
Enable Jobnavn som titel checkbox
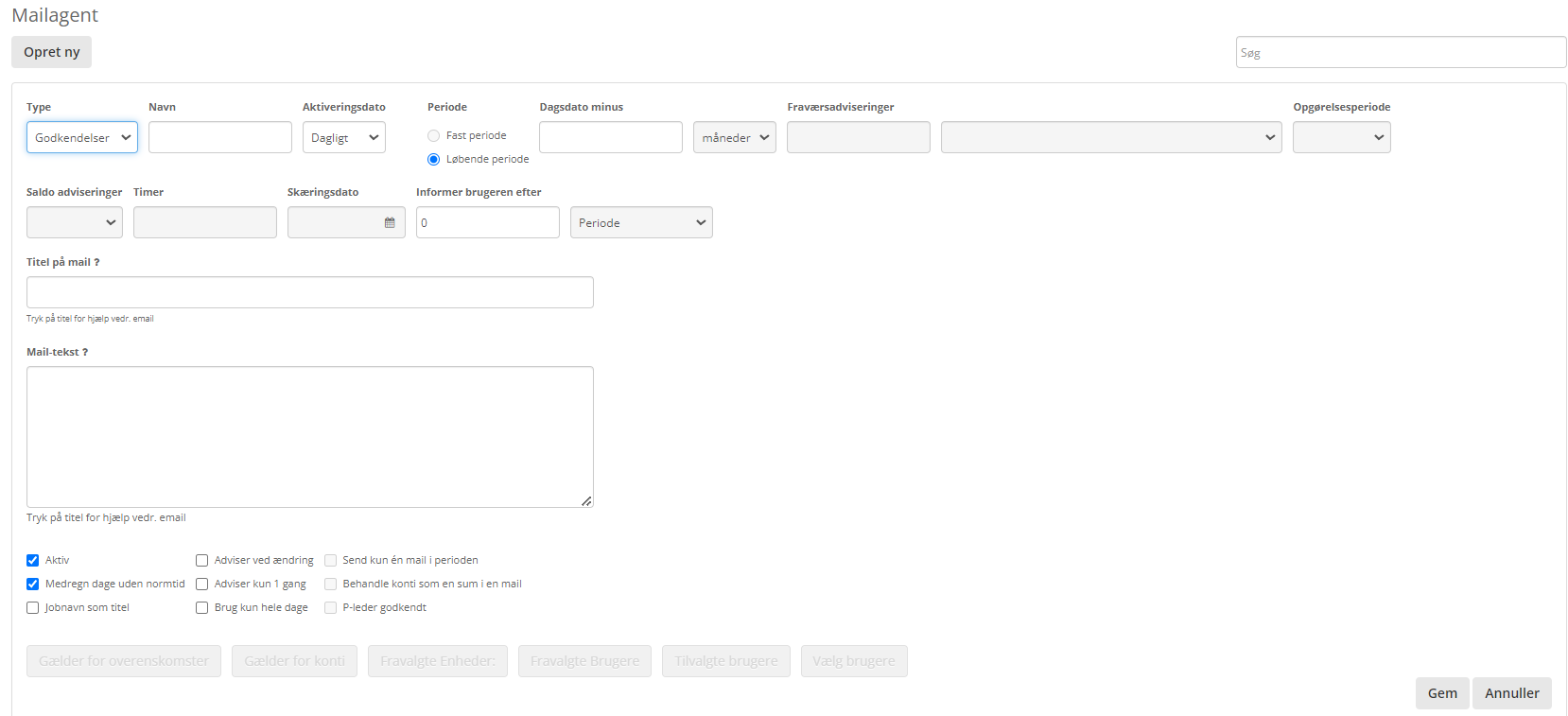(x=33, y=608)
